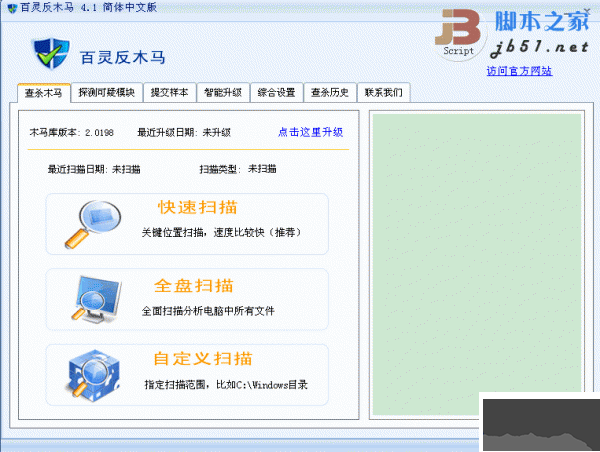Viewport: 600px width, 452px height.
Task: Click 最近升级日期: 未升级 text
Action: click(x=184, y=133)
